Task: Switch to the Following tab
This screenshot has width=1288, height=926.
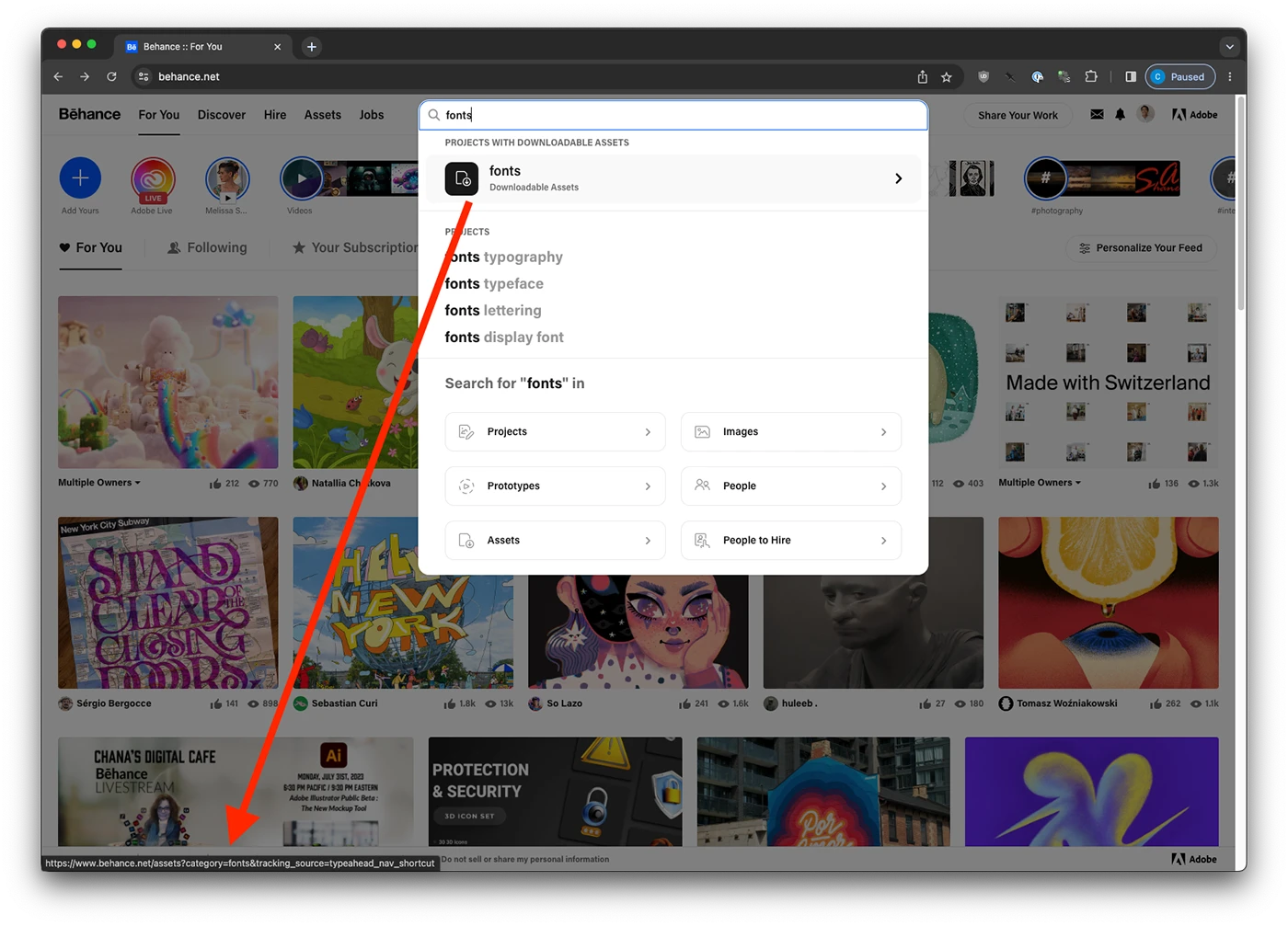Action: 207,248
